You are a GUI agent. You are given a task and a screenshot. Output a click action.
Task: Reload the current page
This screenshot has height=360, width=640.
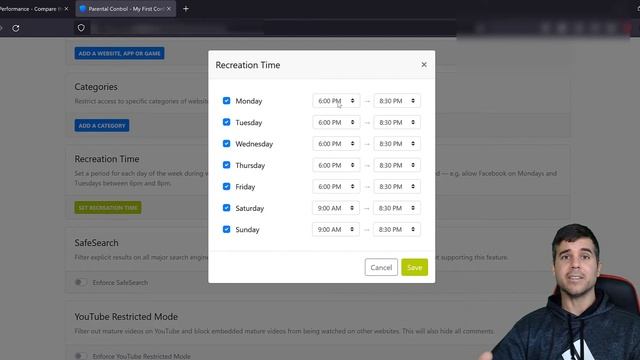pyautogui.click(x=16, y=28)
